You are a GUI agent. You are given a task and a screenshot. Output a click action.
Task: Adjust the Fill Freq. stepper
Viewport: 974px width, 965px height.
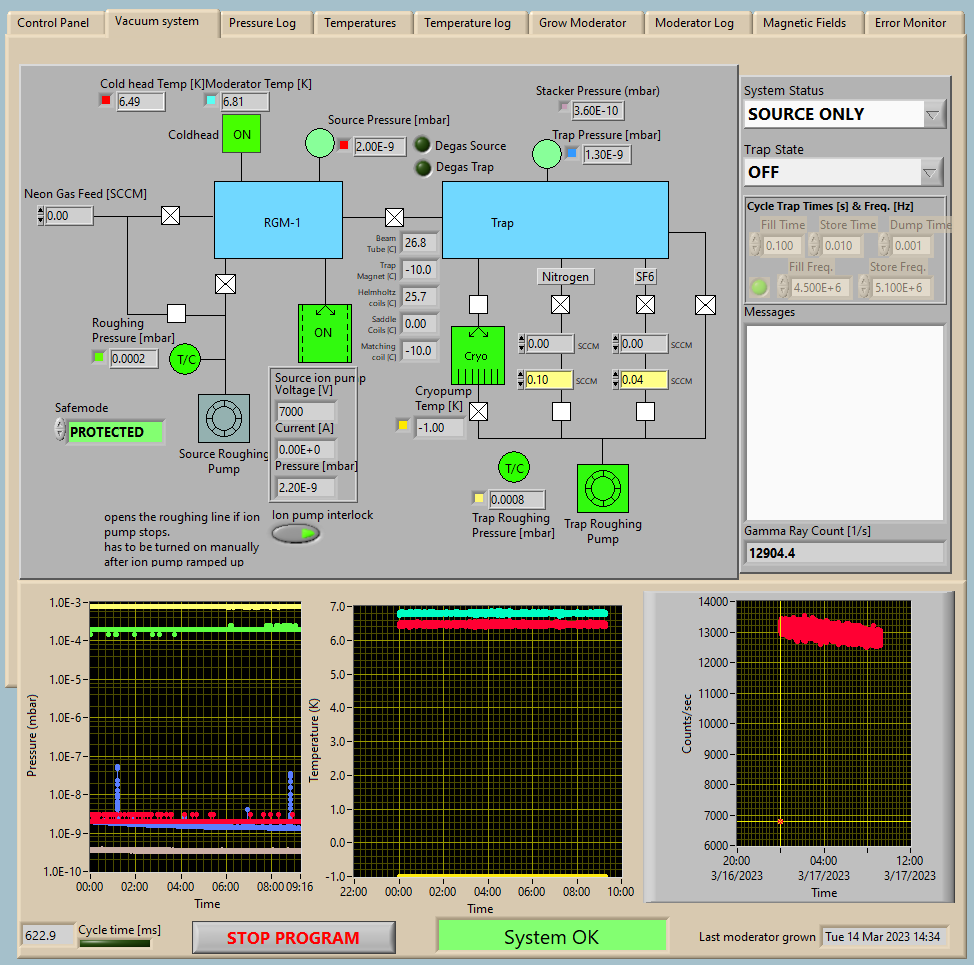point(783,287)
